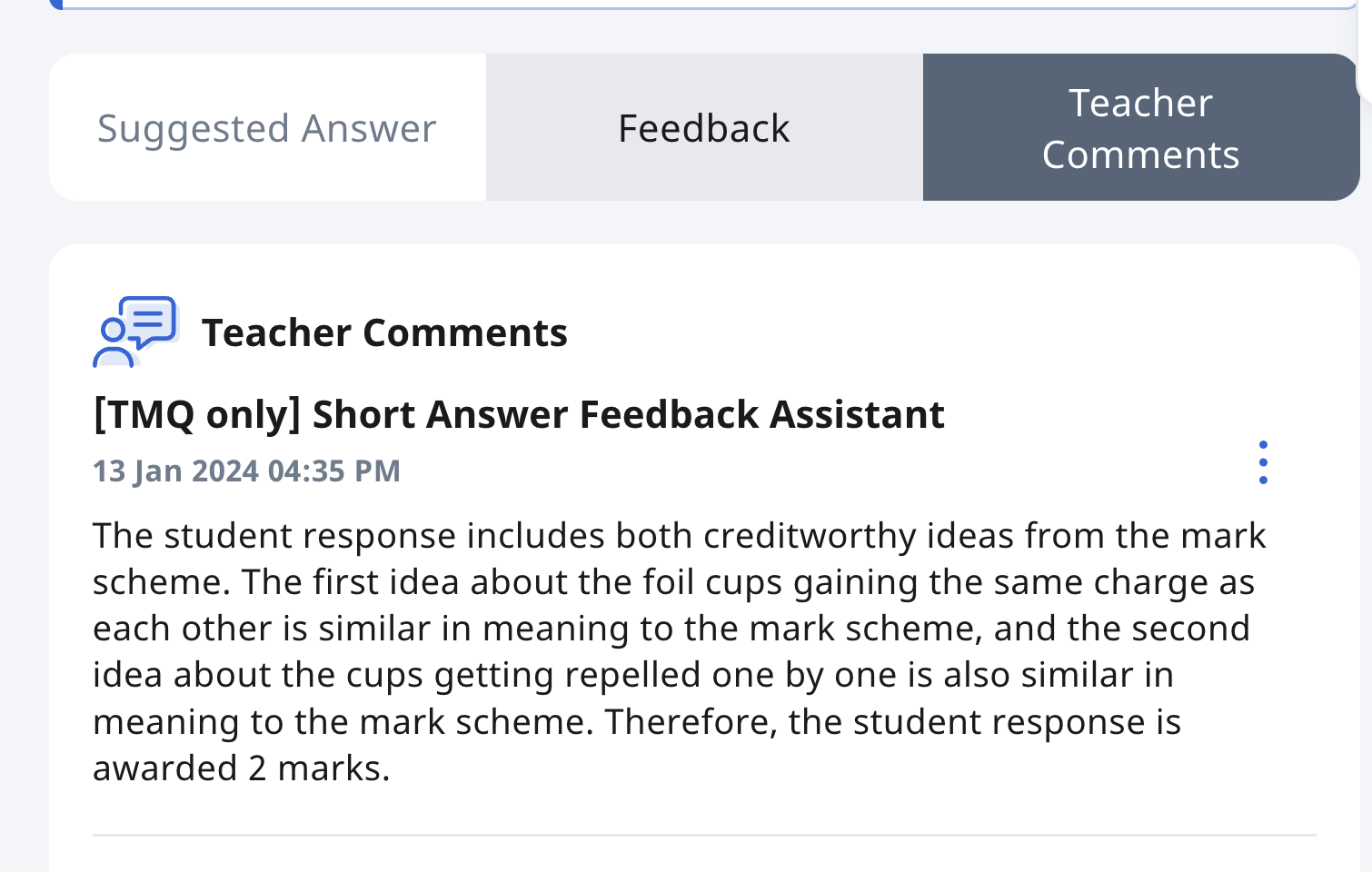Image resolution: width=1372 pixels, height=872 pixels.
Task: Select the [TMQ only] Short Answer Feedback Assistant title
Action: point(518,414)
